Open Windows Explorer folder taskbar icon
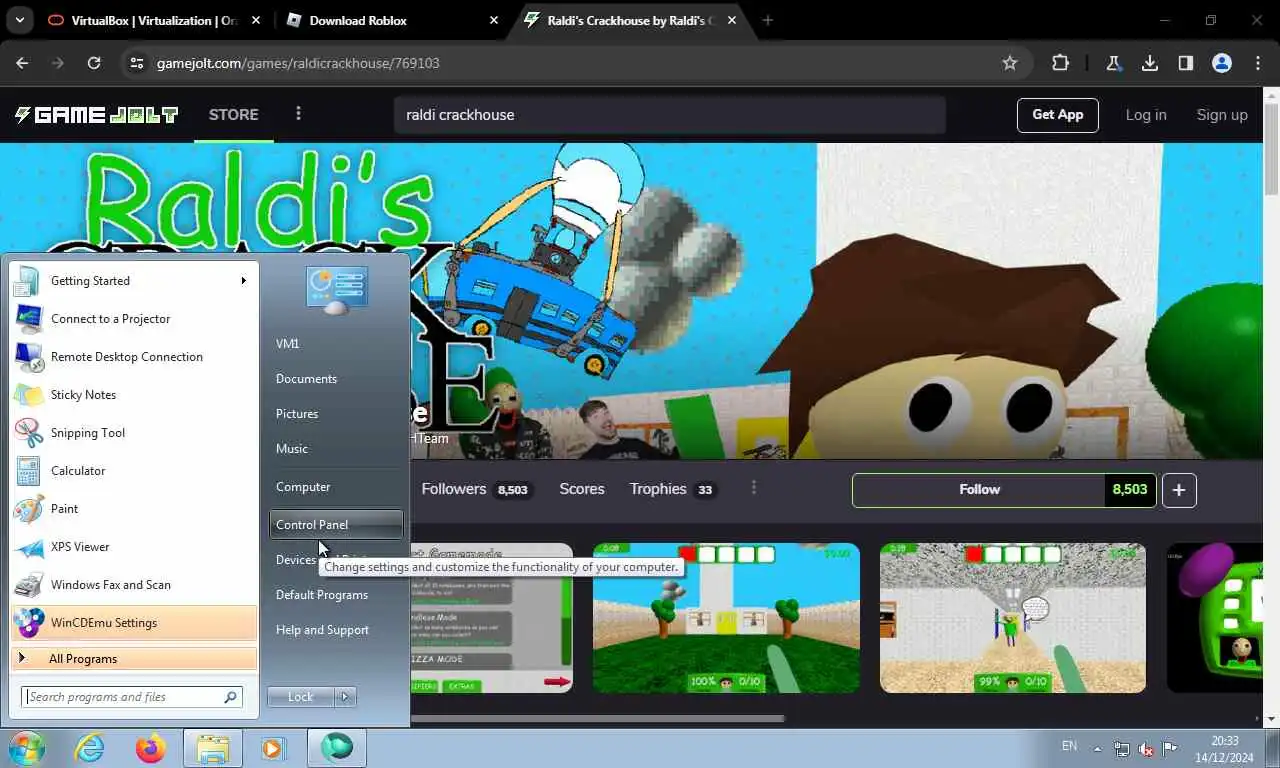This screenshot has height=768, width=1280. [213, 747]
